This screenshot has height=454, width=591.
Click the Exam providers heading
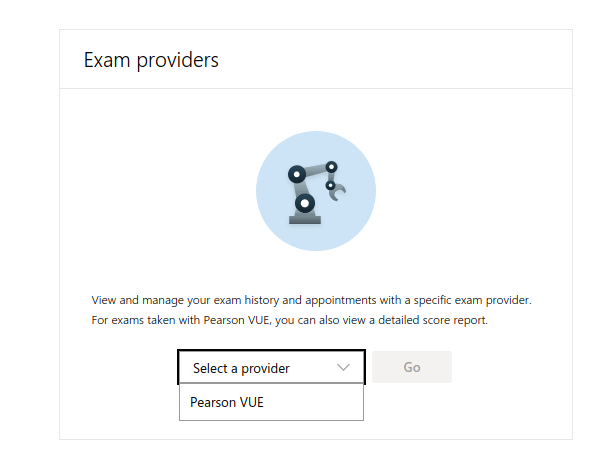(151, 60)
